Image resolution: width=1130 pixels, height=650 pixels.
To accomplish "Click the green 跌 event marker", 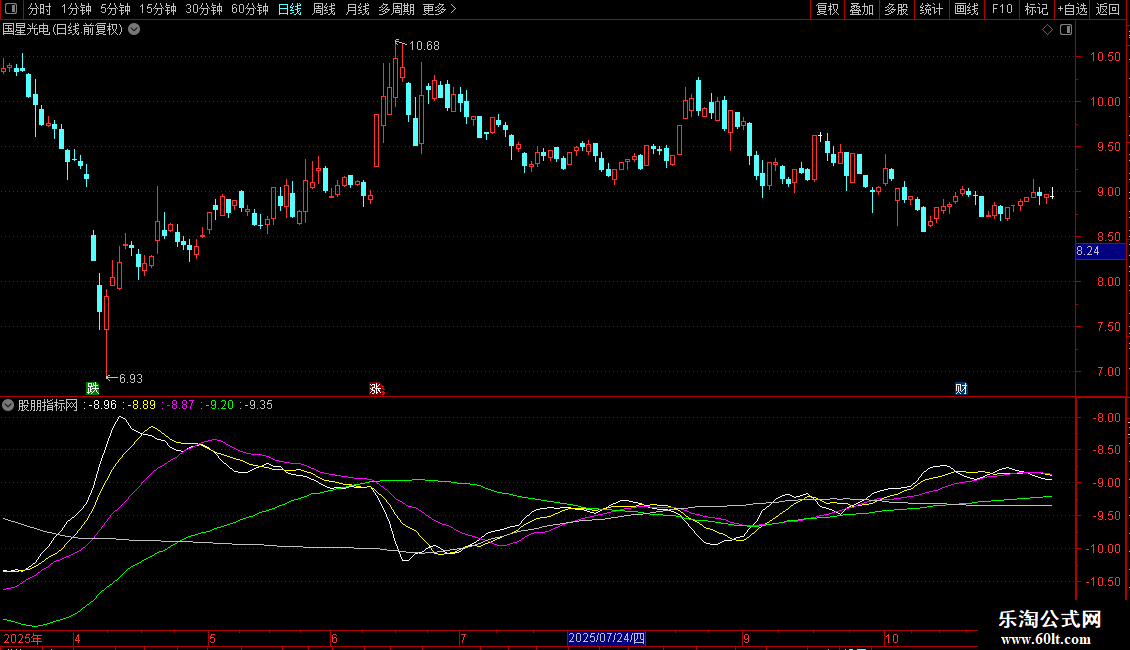I will coord(93,388).
